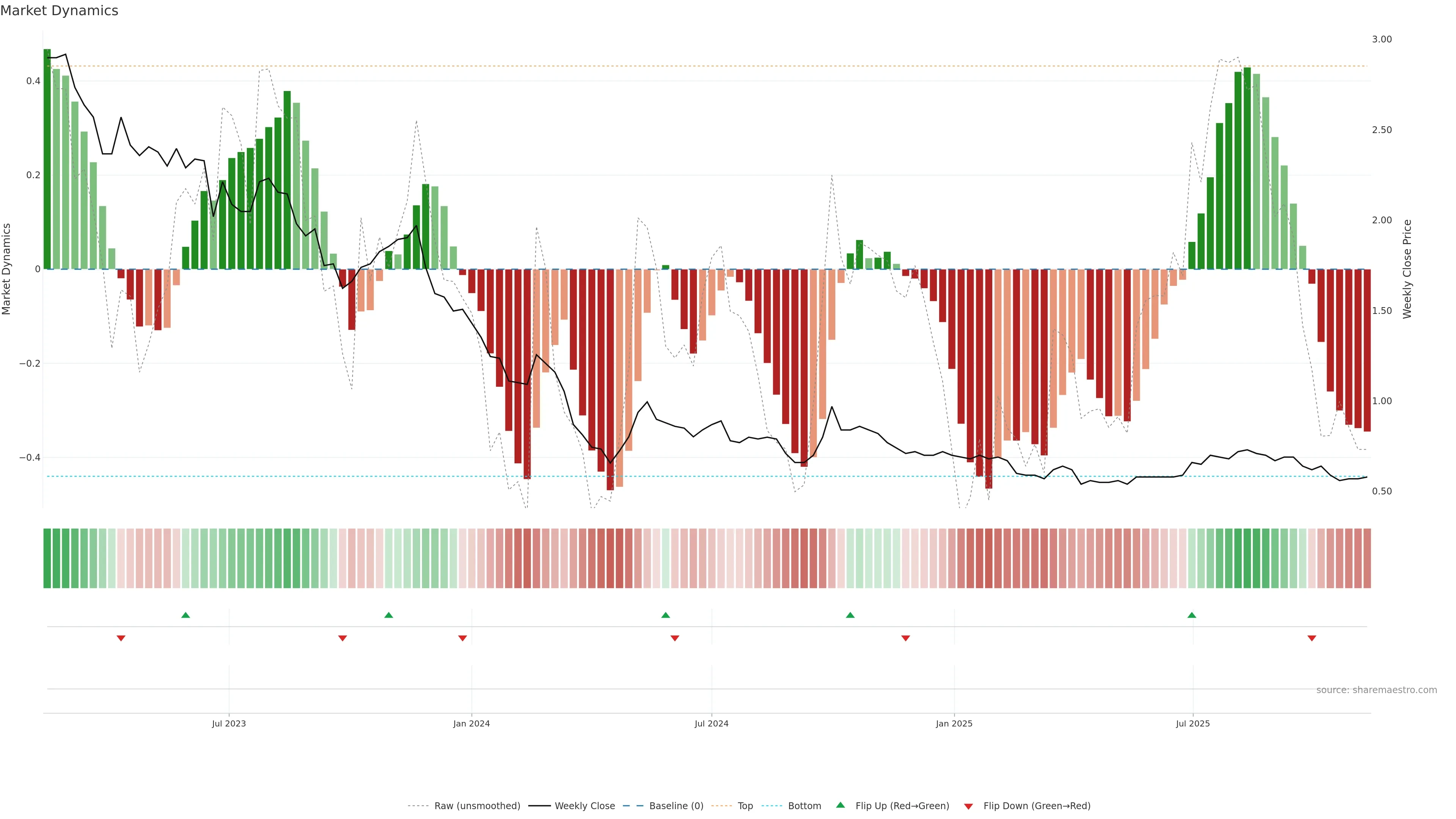
Task: Click the Flip Down red triangle legend icon
Action: (968, 806)
